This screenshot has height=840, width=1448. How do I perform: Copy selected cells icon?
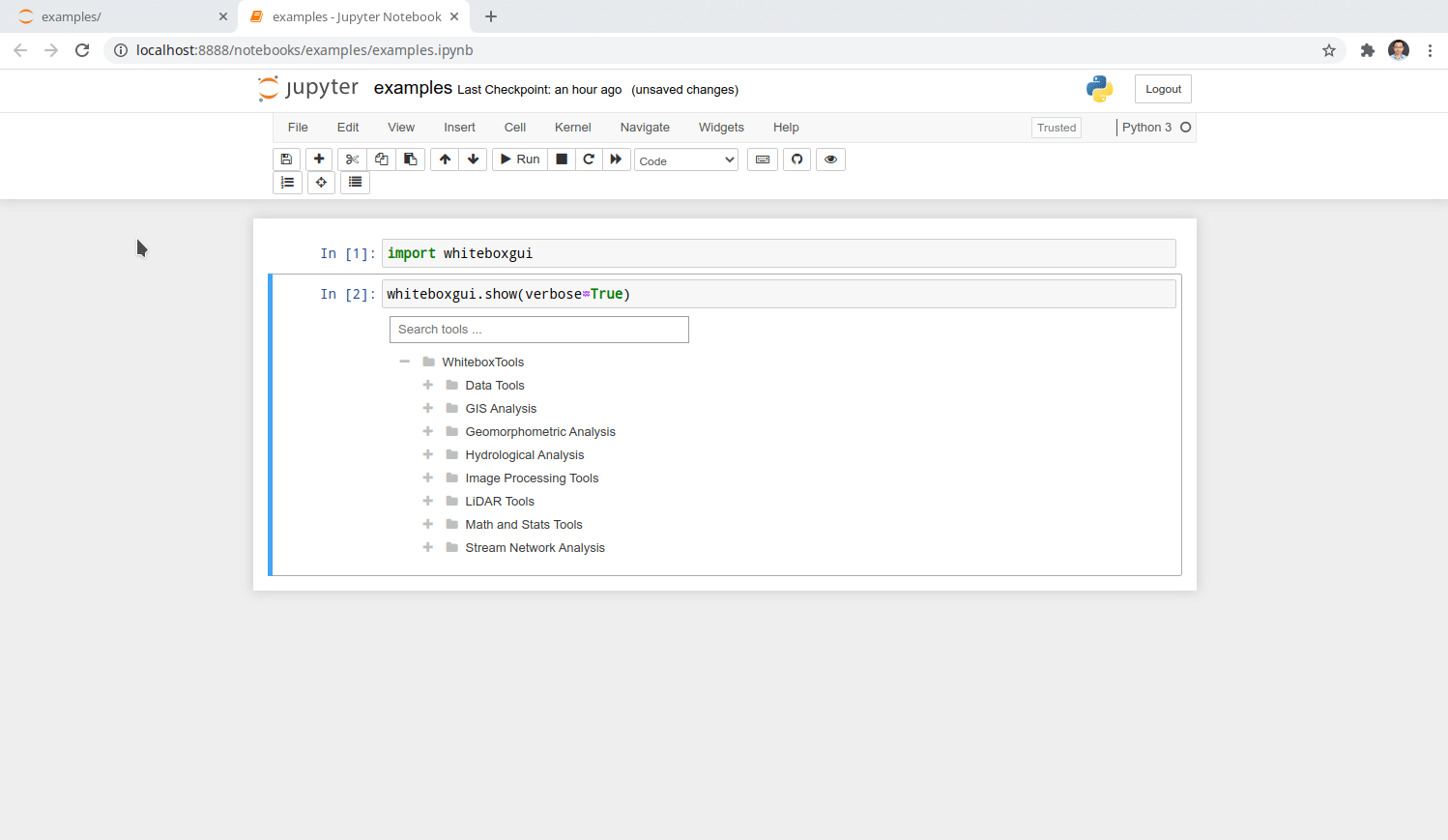tap(382, 159)
